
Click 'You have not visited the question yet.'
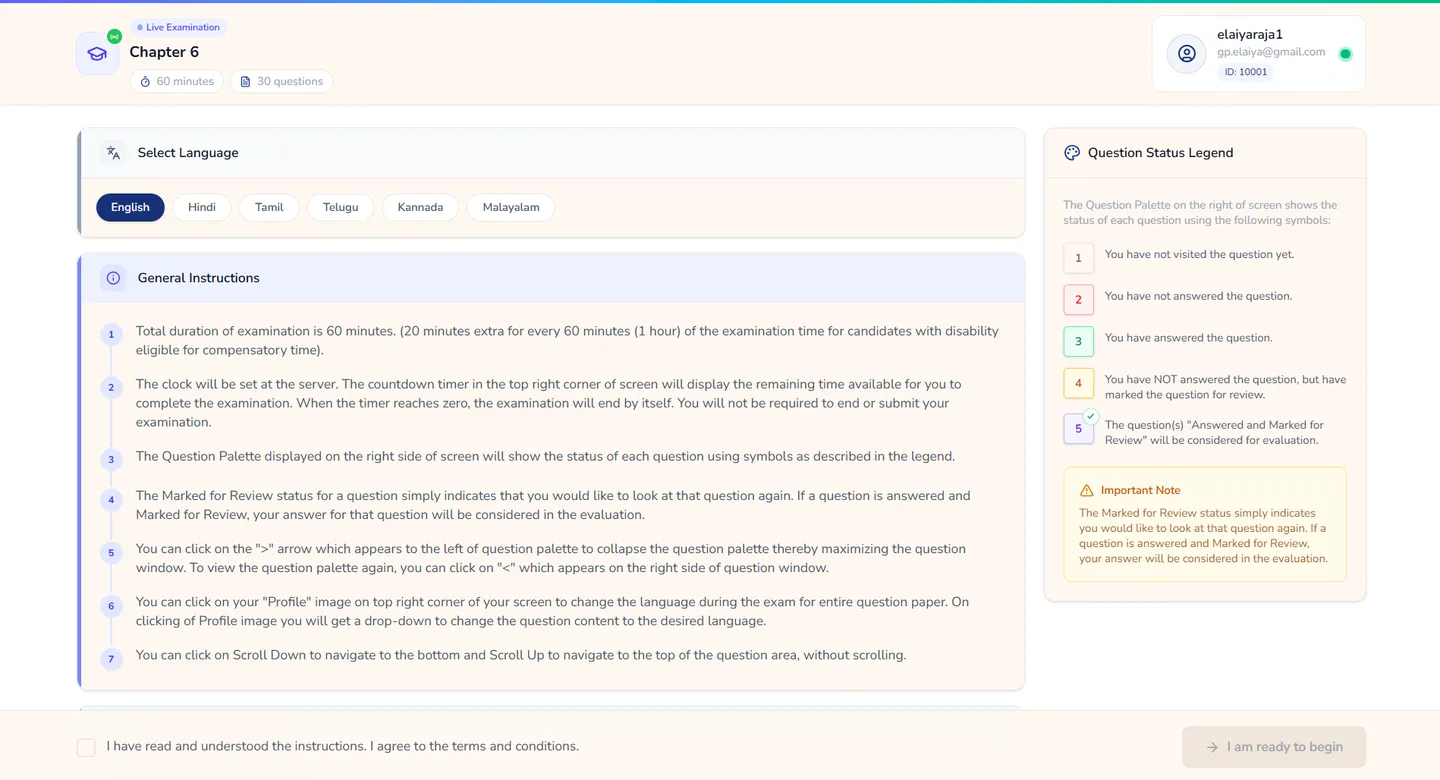[1199, 254]
